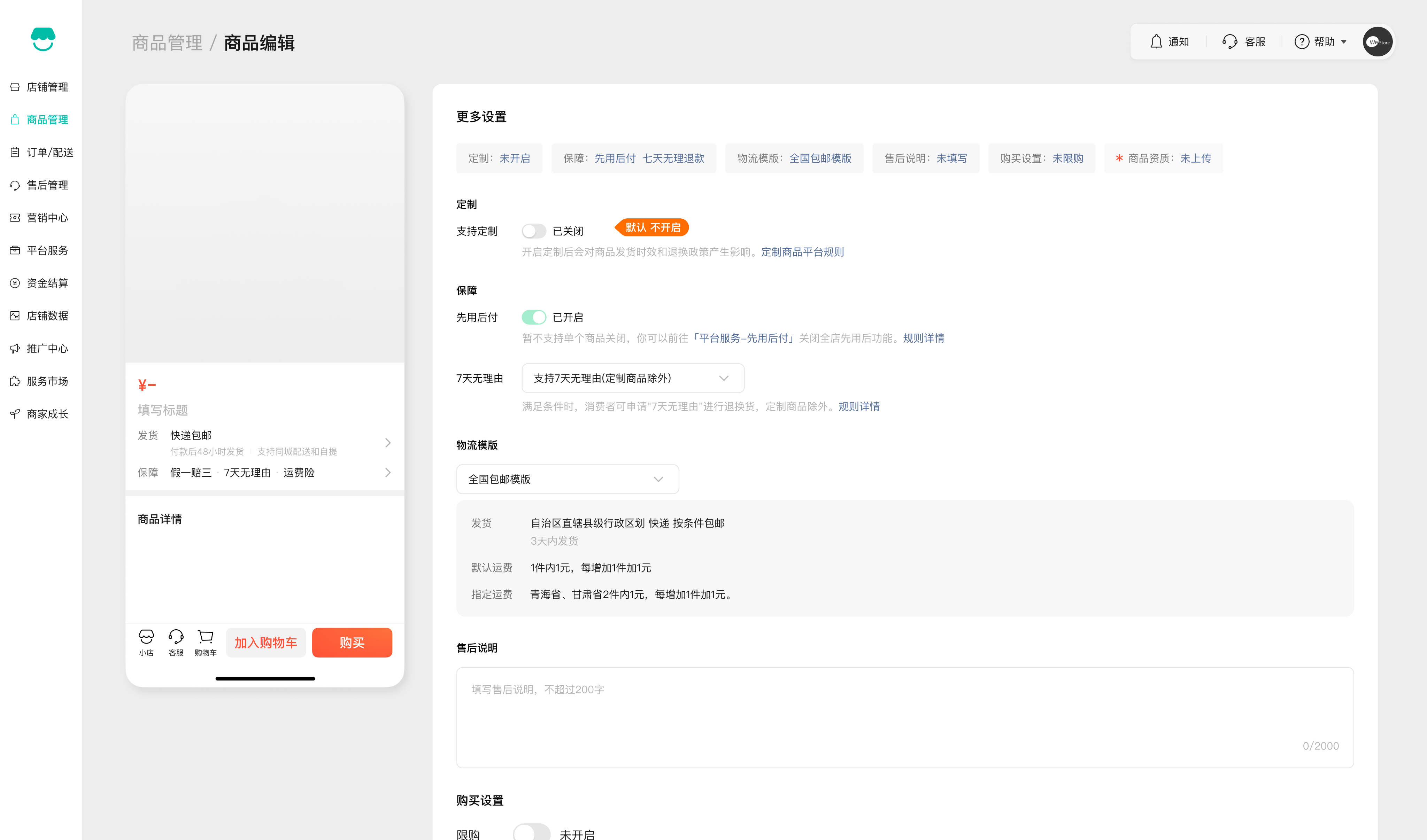1427x840 pixels.
Task: Open customer service headset icon in header
Action: (x=1229, y=42)
